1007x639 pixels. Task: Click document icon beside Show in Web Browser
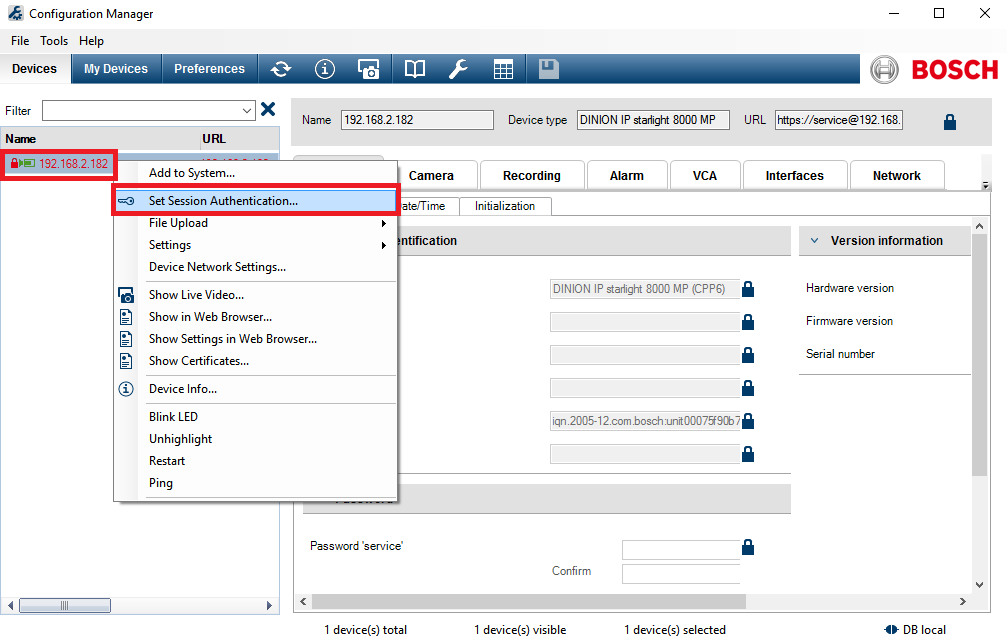126,317
